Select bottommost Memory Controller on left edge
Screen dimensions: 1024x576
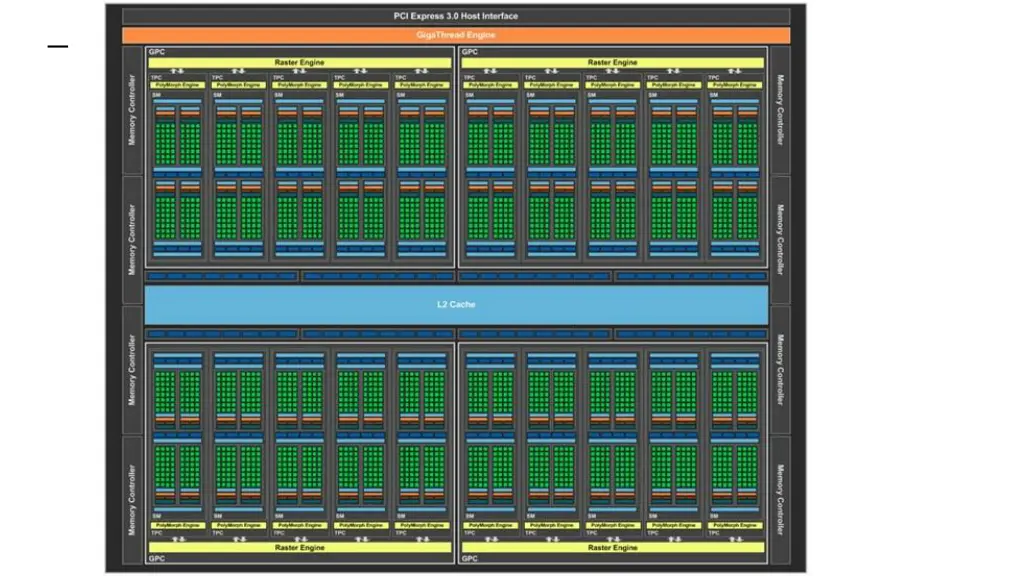tap(133, 500)
